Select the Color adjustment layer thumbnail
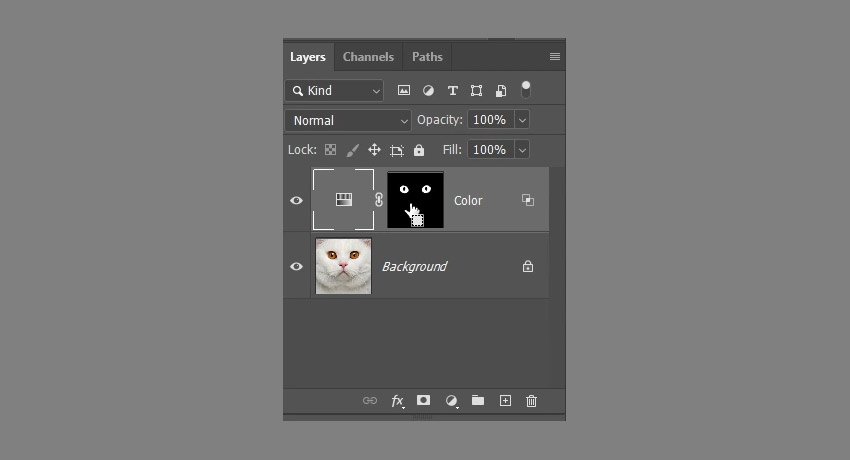The width and height of the screenshot is (850, 460). click(x=344, y=199)
